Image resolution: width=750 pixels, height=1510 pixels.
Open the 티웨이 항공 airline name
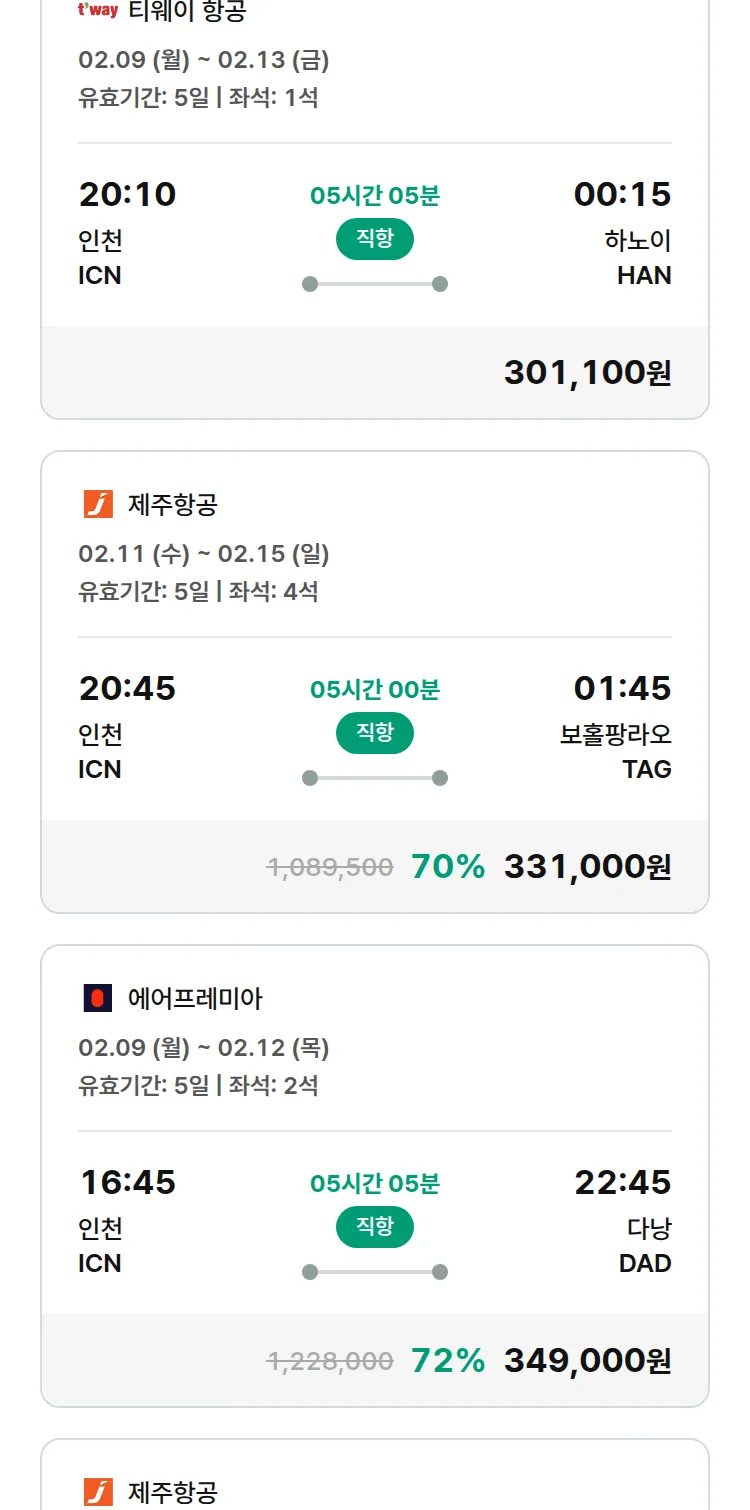click(x=187, y=12)
